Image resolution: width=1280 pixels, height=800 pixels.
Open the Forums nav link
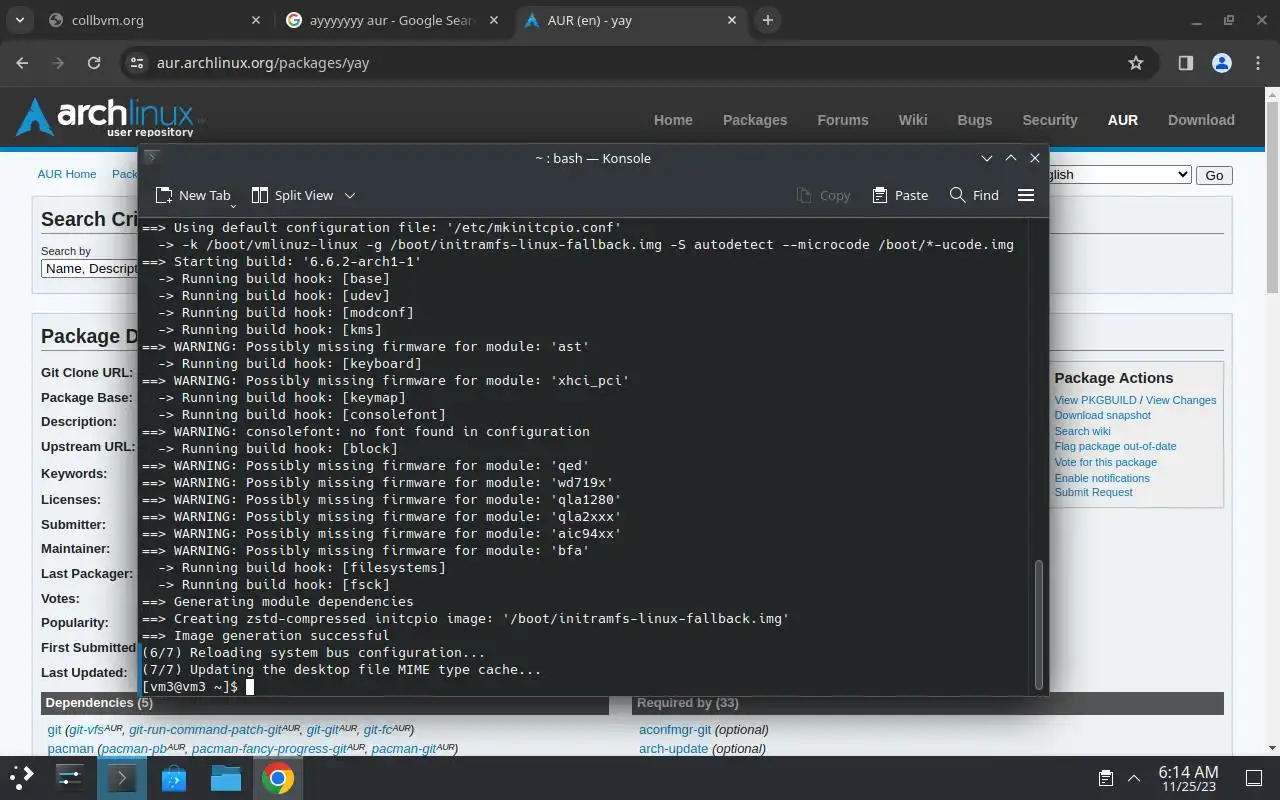(843, 120)
